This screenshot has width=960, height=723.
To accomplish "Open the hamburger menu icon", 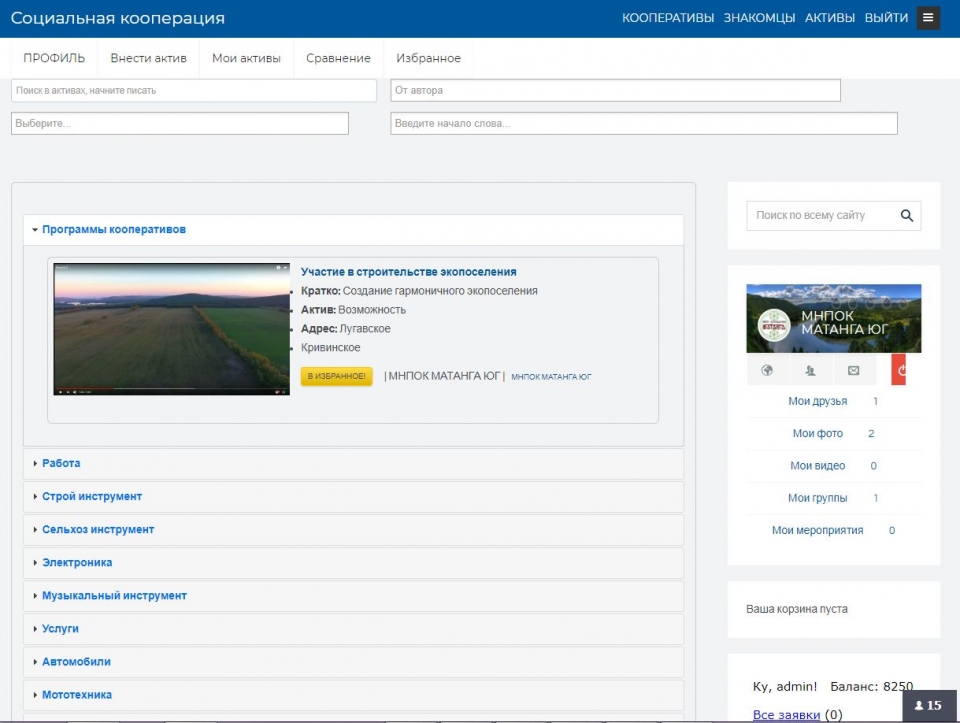I will click(x=928, y=18).
